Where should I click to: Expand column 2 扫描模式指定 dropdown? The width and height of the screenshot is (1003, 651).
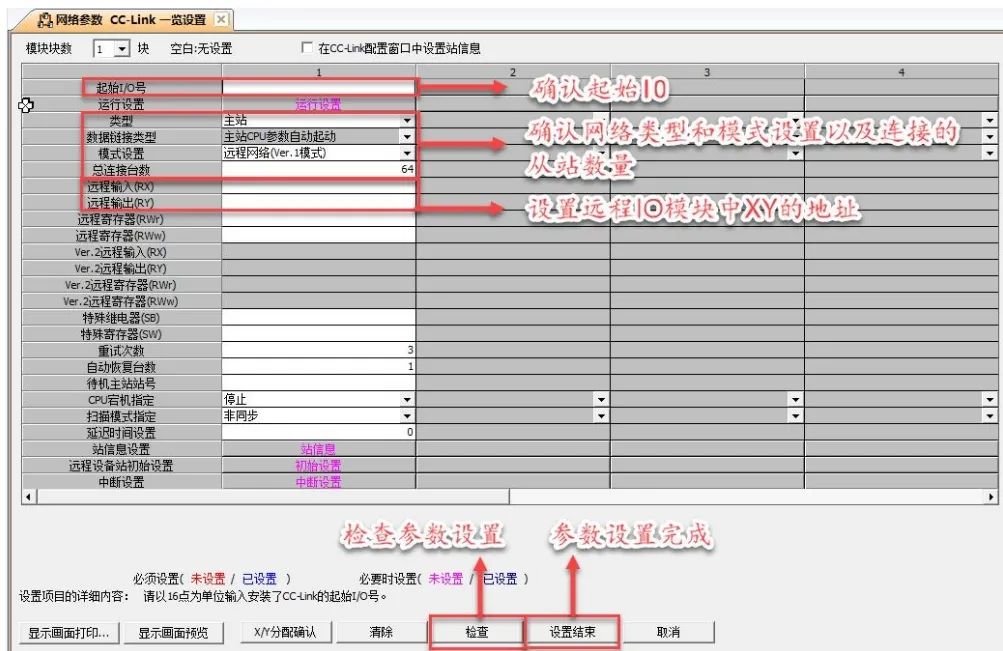(601, 416)
